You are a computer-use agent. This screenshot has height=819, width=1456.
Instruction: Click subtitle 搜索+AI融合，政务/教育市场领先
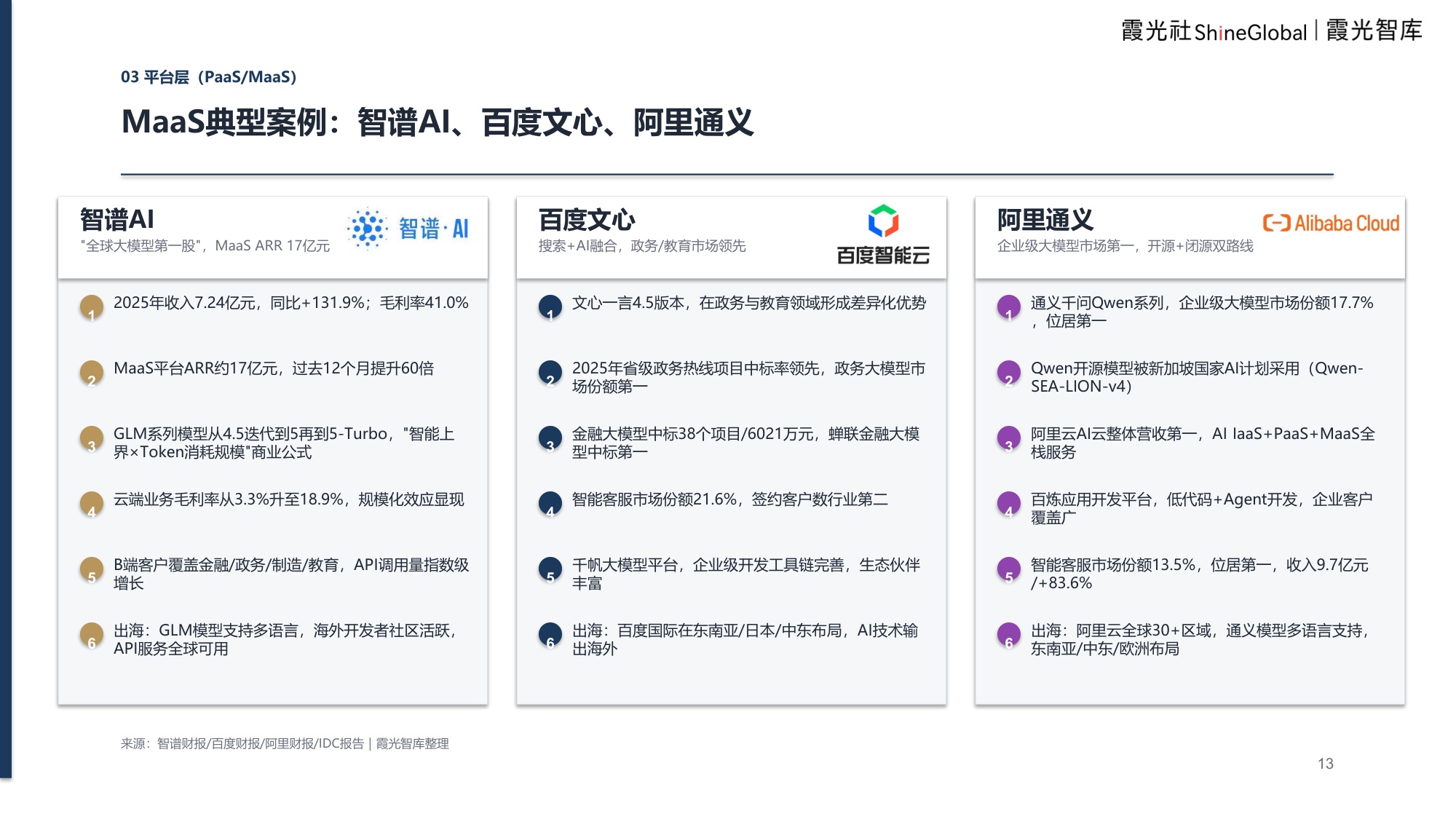642,246
